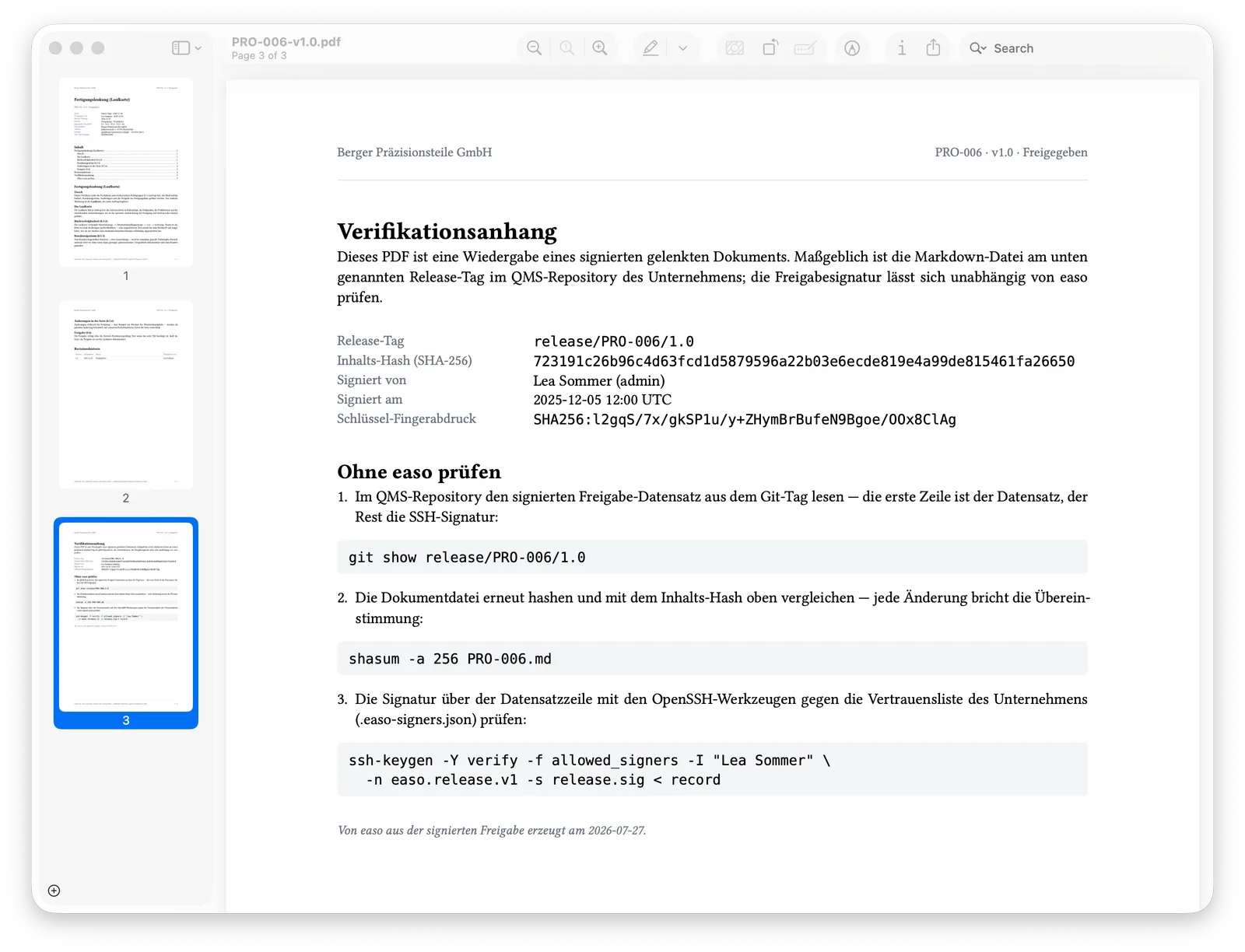Click the image snapshot toolbar icon
The width and height of the screenshot is (1245, 952).
click(x=734, y=48)
